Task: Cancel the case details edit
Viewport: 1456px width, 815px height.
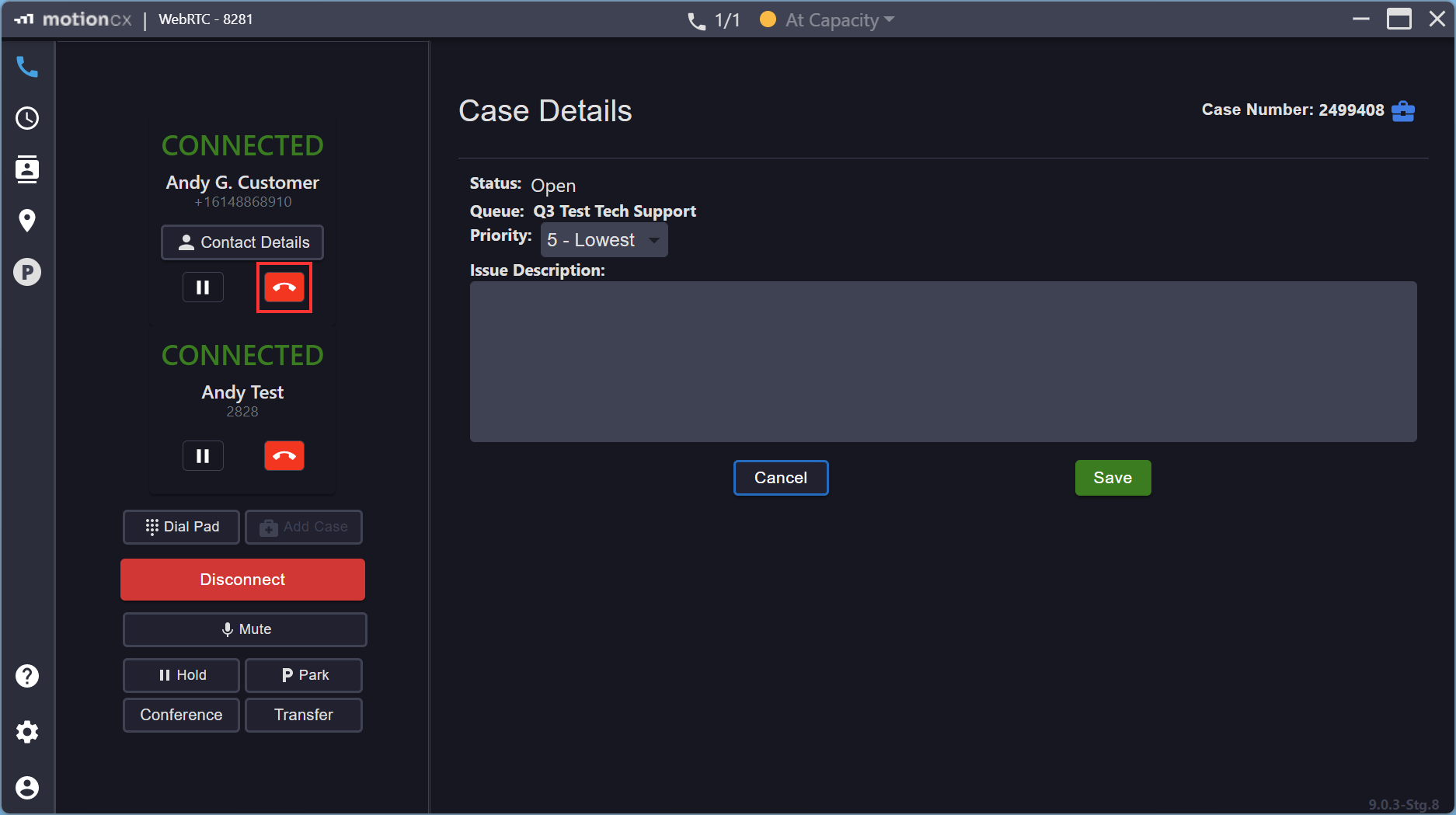Action: click(x=781, y=478)
